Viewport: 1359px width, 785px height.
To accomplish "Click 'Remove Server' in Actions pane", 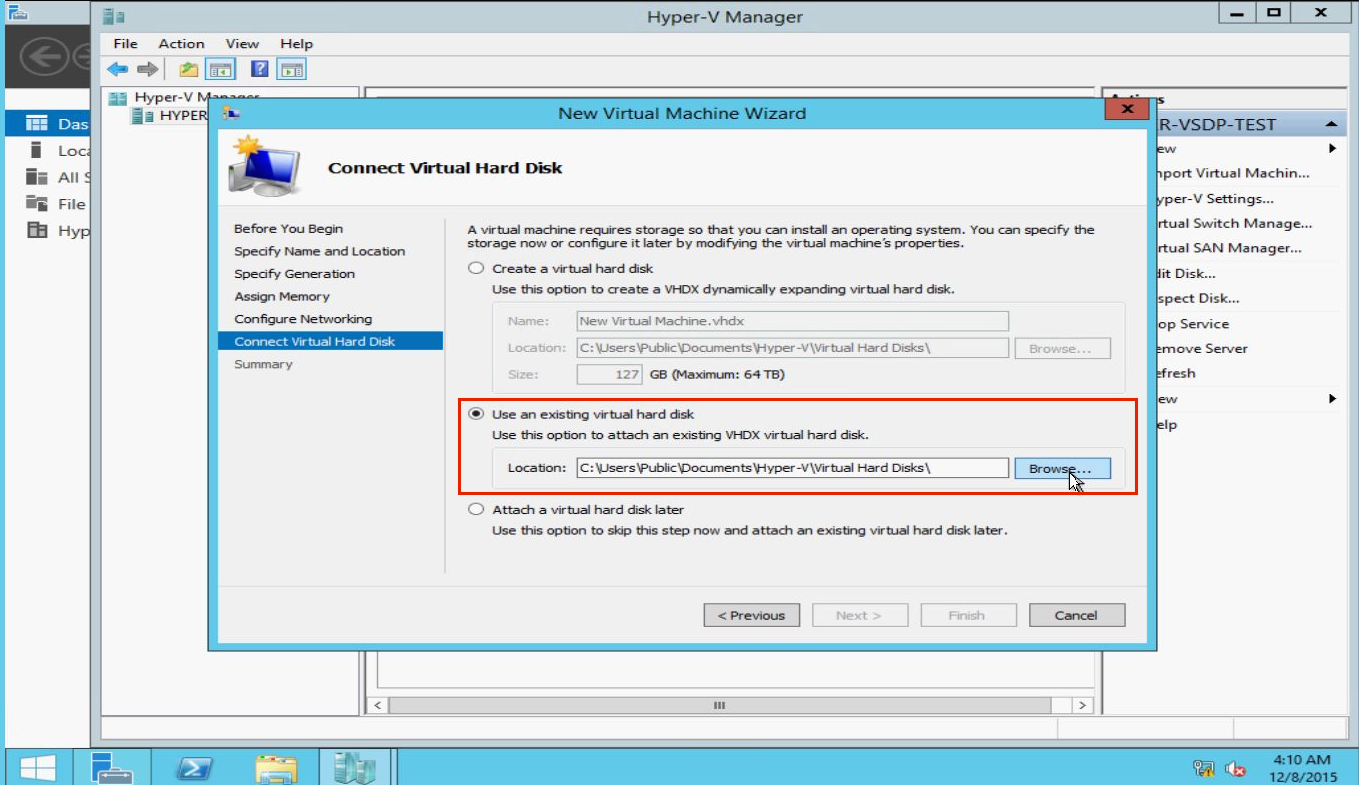I will pos(1200,349).
